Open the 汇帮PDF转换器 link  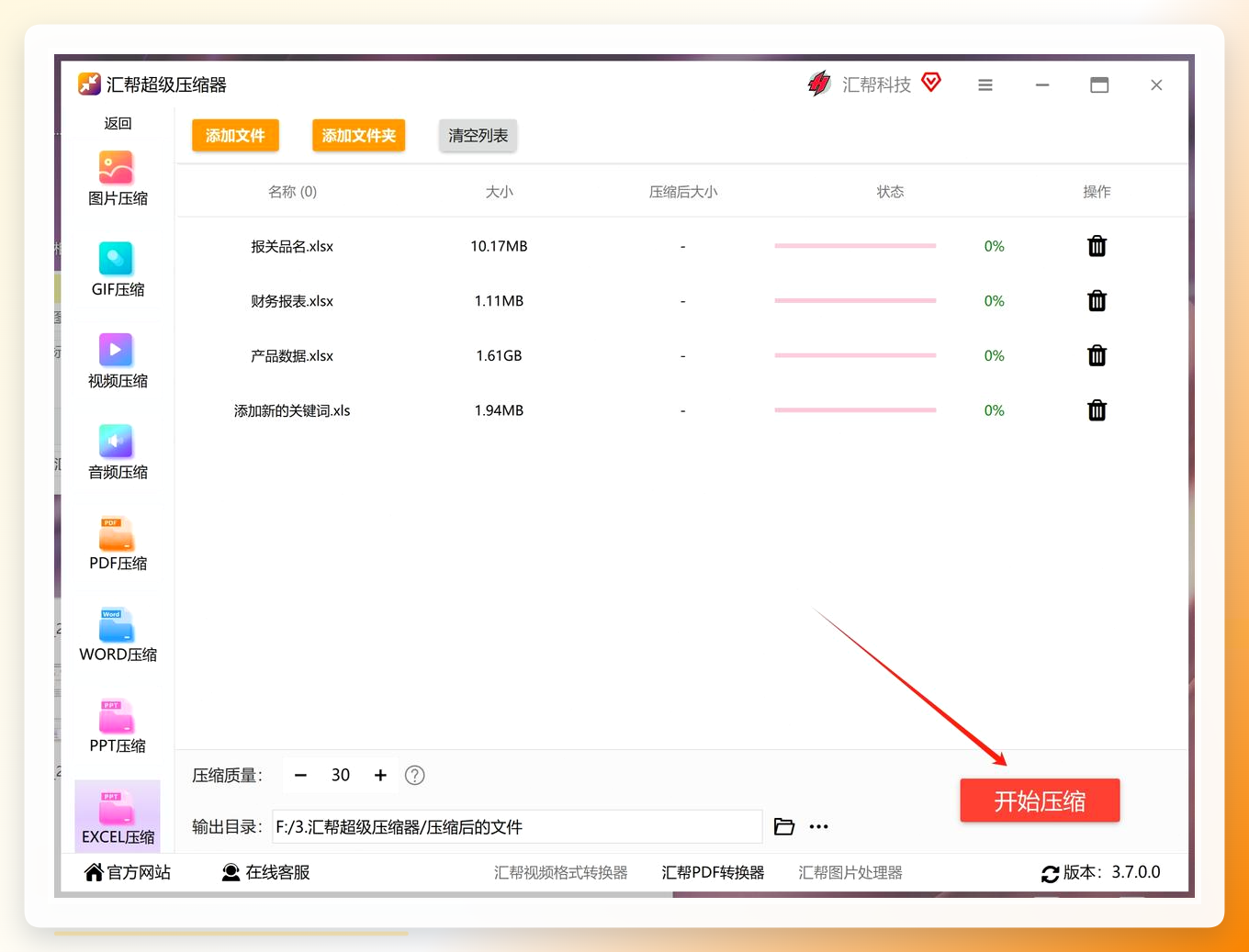[x=713, y=872]
